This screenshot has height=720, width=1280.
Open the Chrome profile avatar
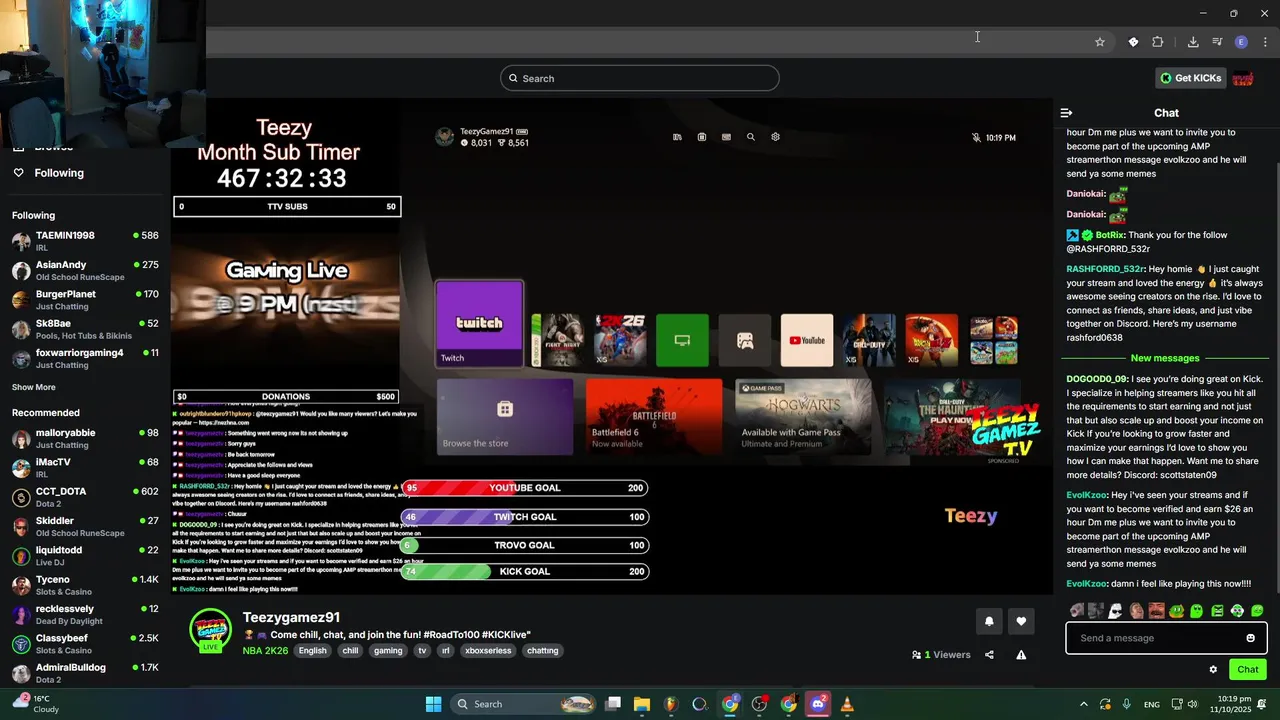tap(1241, 42)
